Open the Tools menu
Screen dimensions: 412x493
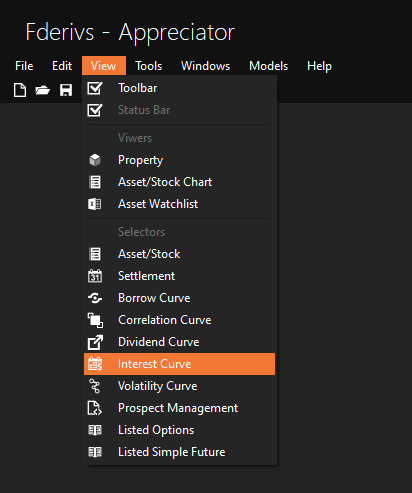(x=149, y=66)
